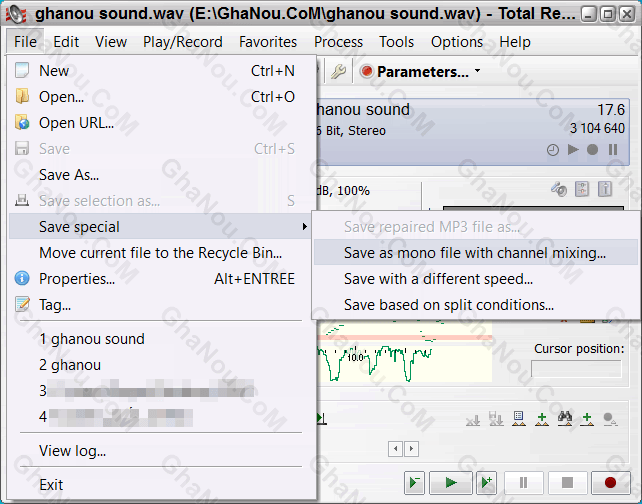Click the small pause indicator in info panel
This screenshot has width=642, height=504.
pos(613,150)
